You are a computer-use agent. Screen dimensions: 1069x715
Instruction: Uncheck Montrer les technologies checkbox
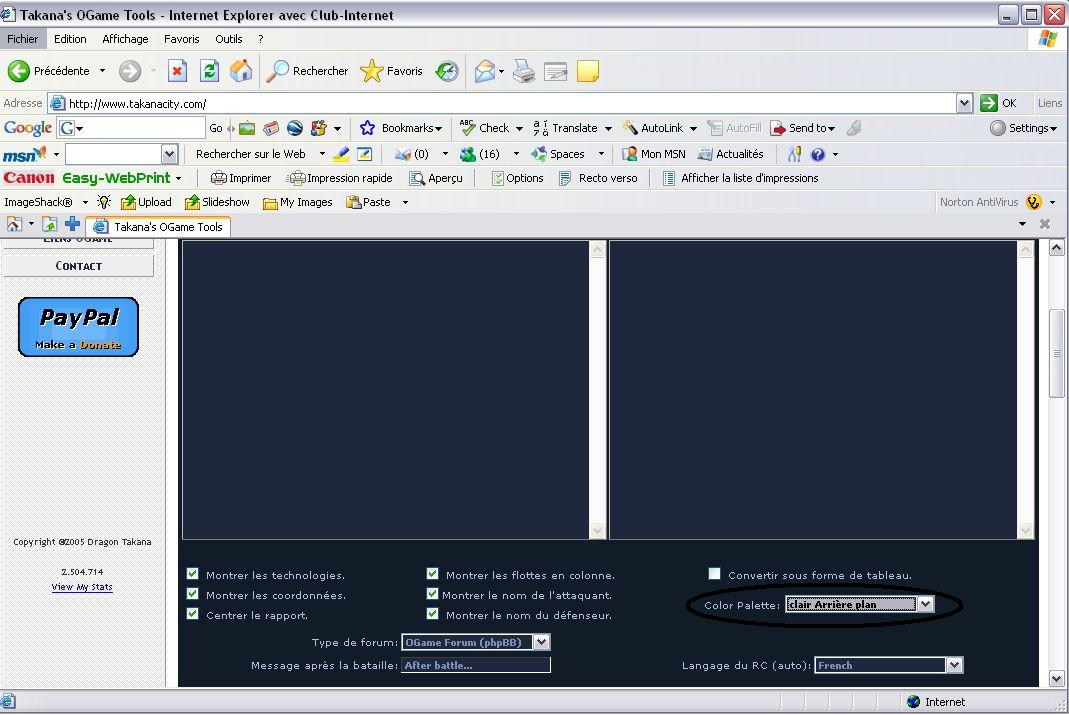coord(193,574)
